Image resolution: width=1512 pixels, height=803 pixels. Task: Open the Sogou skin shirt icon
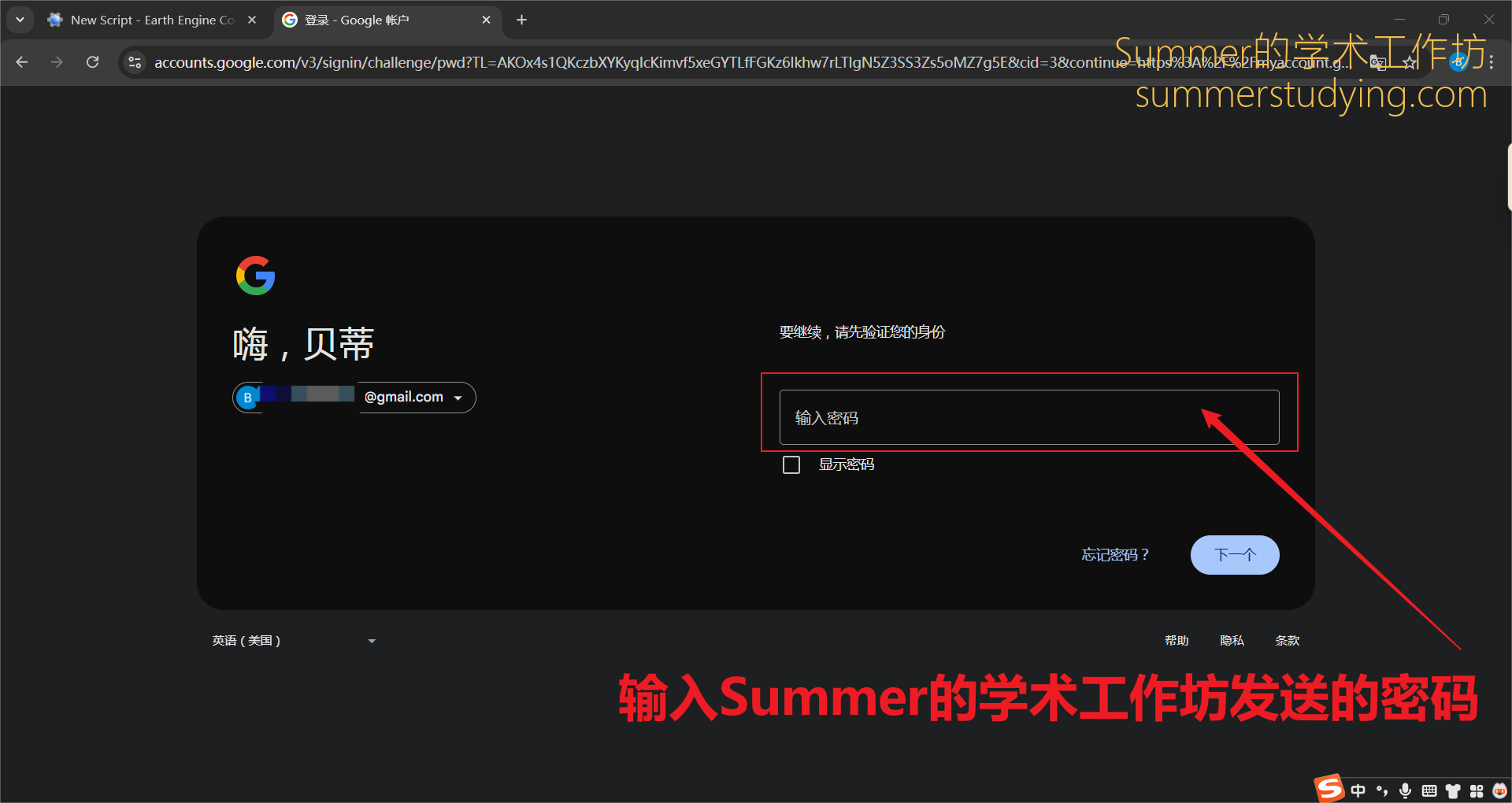point(1453,790)
